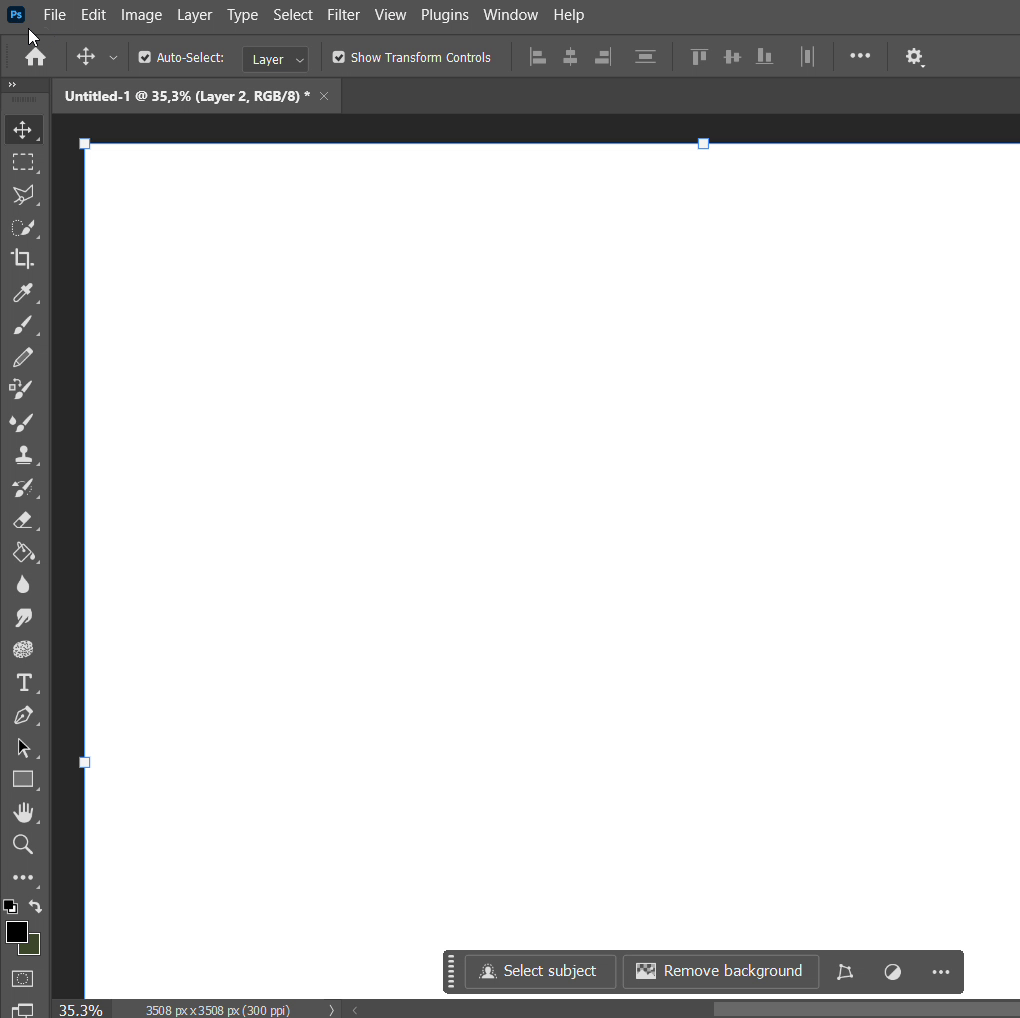The width and height of the screenshot is (1020, 1018).
Task: Pick the Eraser tool
Action: tap(23, 520)
